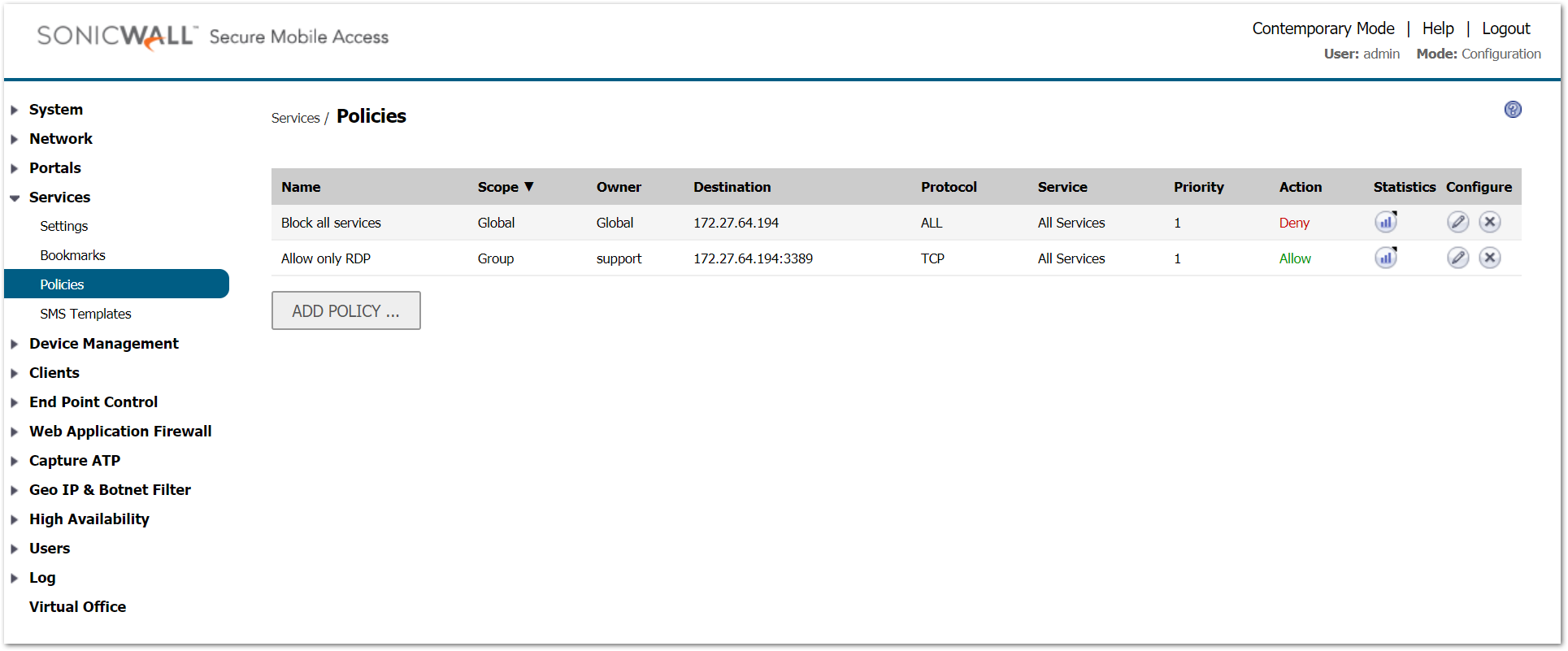Edit the Allow only RDP policy
1568x651 pixels.
click(1458, 258)
